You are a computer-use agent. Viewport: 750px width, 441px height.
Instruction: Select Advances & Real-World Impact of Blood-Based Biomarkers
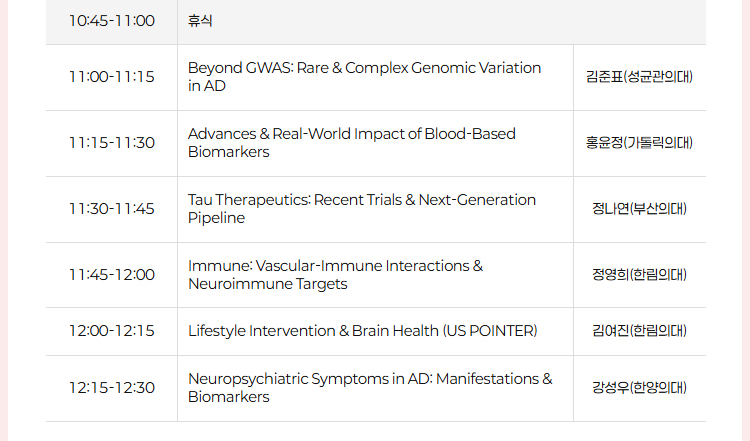point(352,143)
